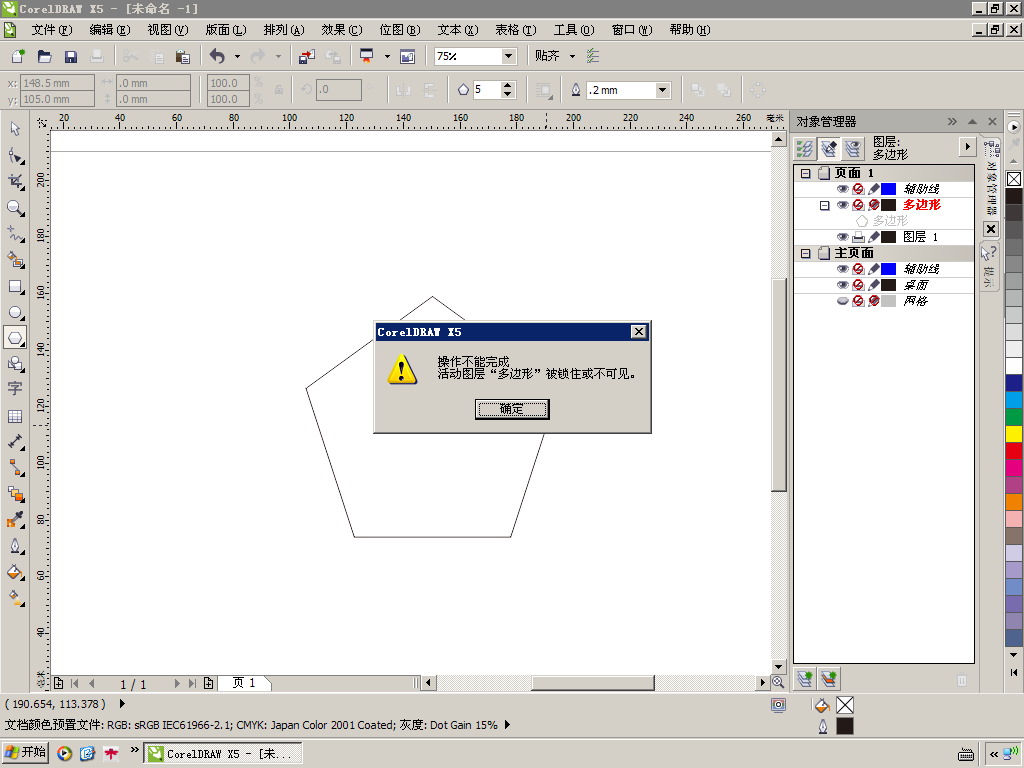
Task: Open Object Manager flyout arrow menu
Action: click(967, 147)
